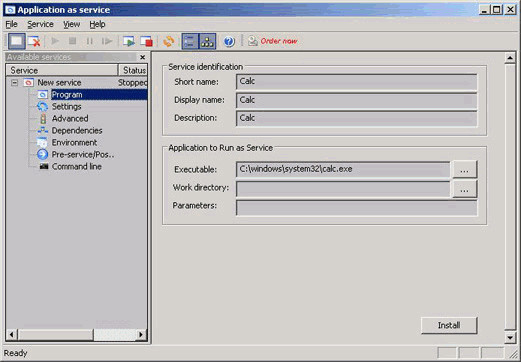Click the run application toolbar icon with green arrow

coord(129,41)
